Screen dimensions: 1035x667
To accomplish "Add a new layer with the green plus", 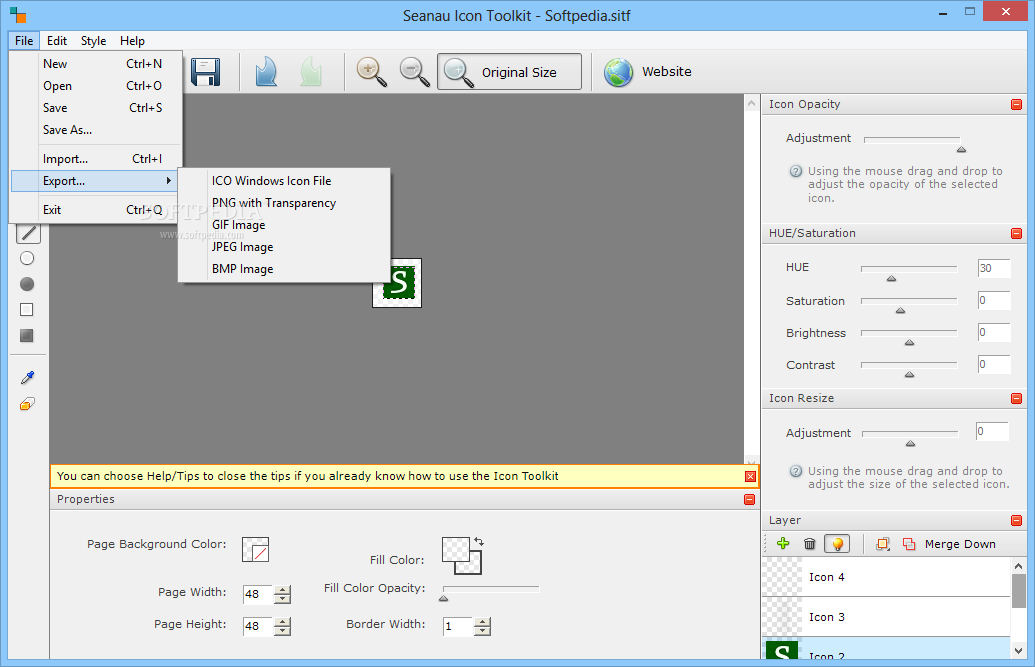I will [783, 544].
